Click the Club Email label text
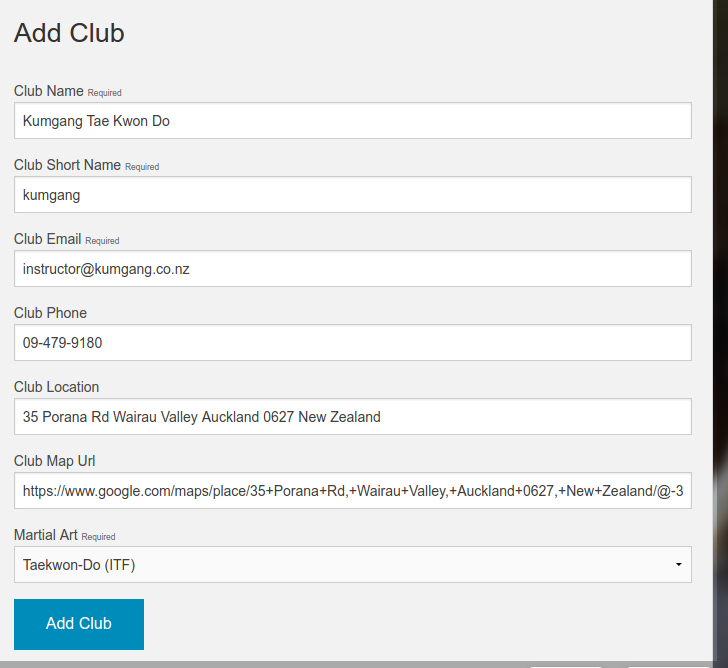 click(x=48, y=239)
